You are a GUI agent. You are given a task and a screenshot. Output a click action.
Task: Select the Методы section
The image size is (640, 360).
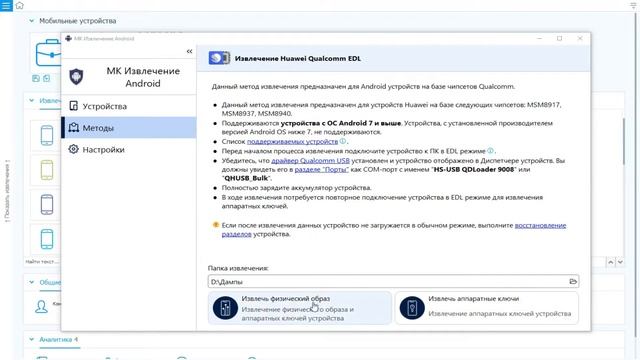coord(129,128)
